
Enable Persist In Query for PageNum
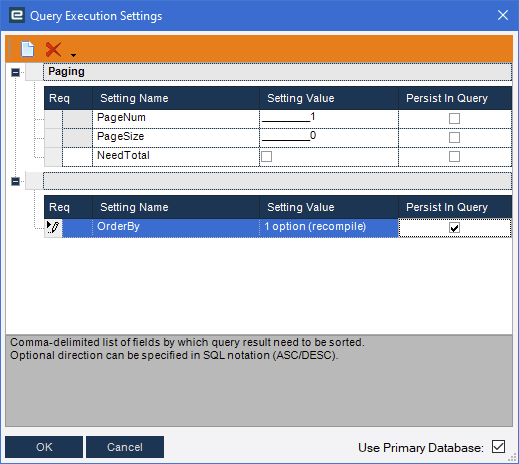454,118
